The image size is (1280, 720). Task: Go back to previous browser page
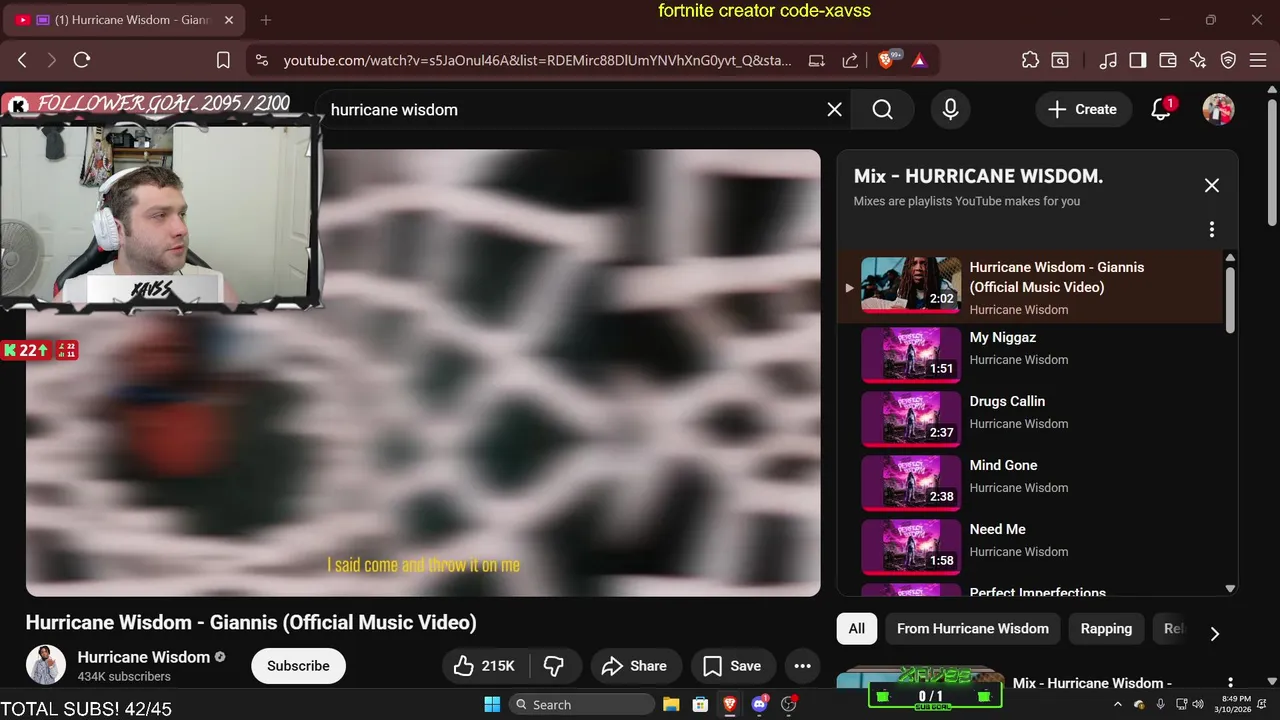coord(22,60)
